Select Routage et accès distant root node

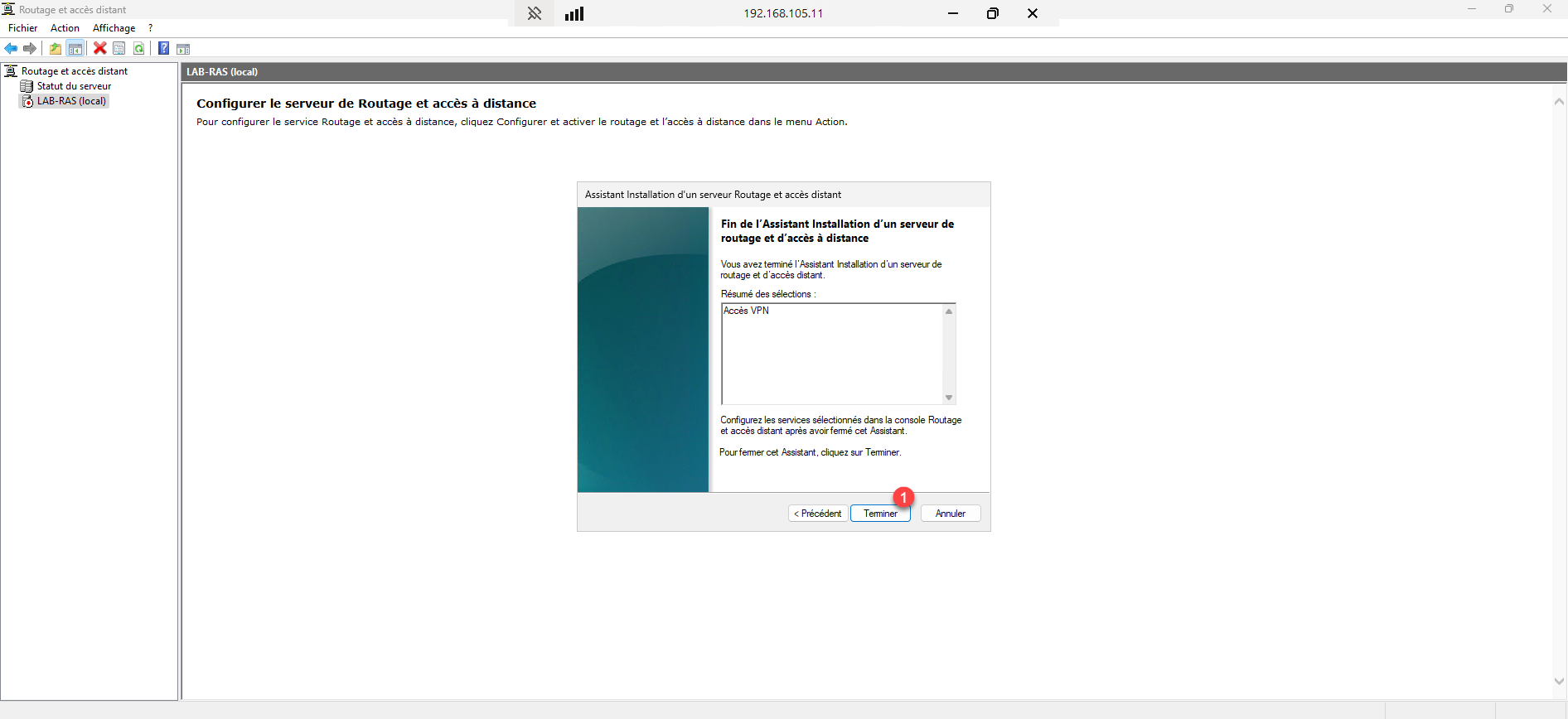[x=75, y=71]
